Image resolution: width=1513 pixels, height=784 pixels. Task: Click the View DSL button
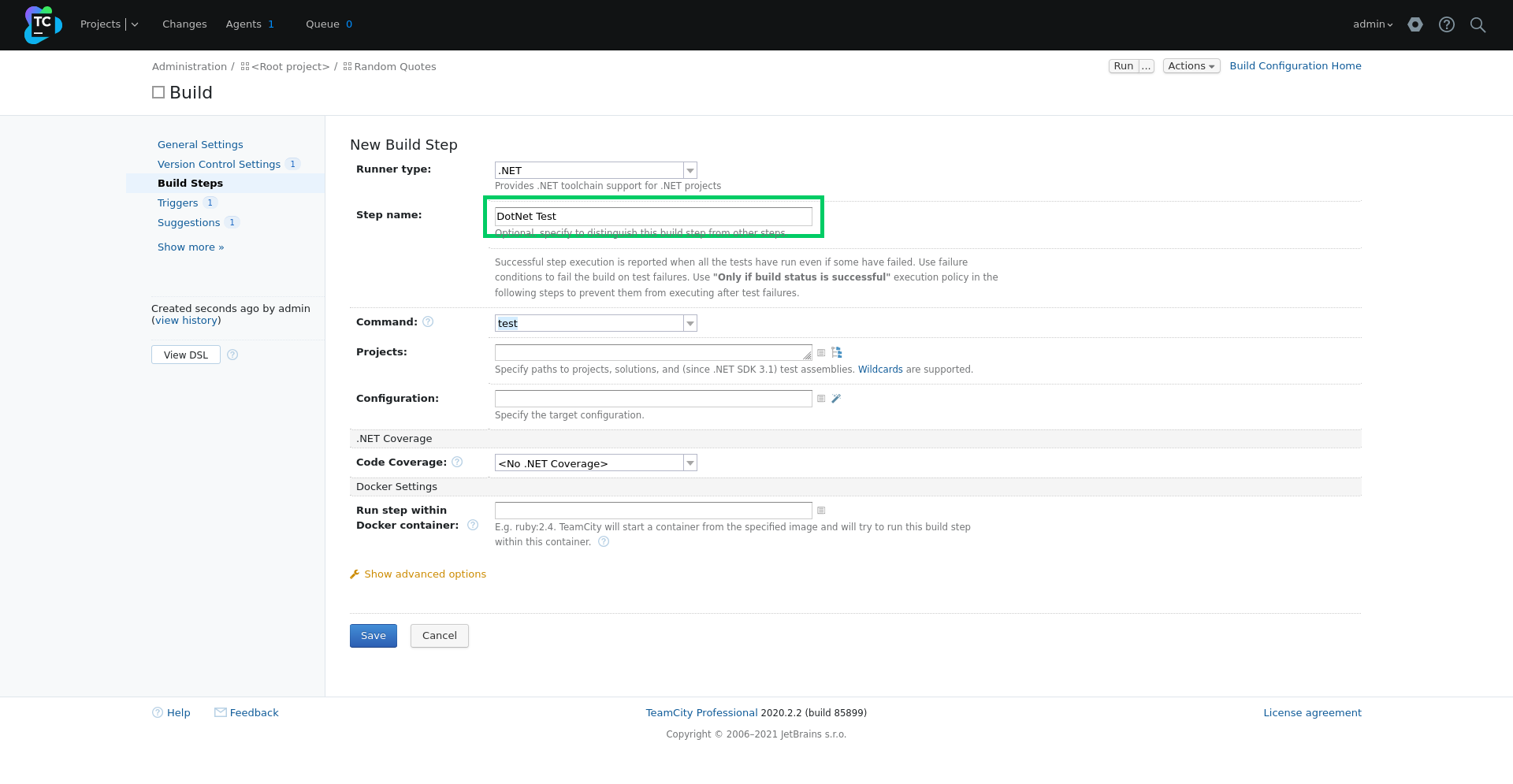[186, 355]
